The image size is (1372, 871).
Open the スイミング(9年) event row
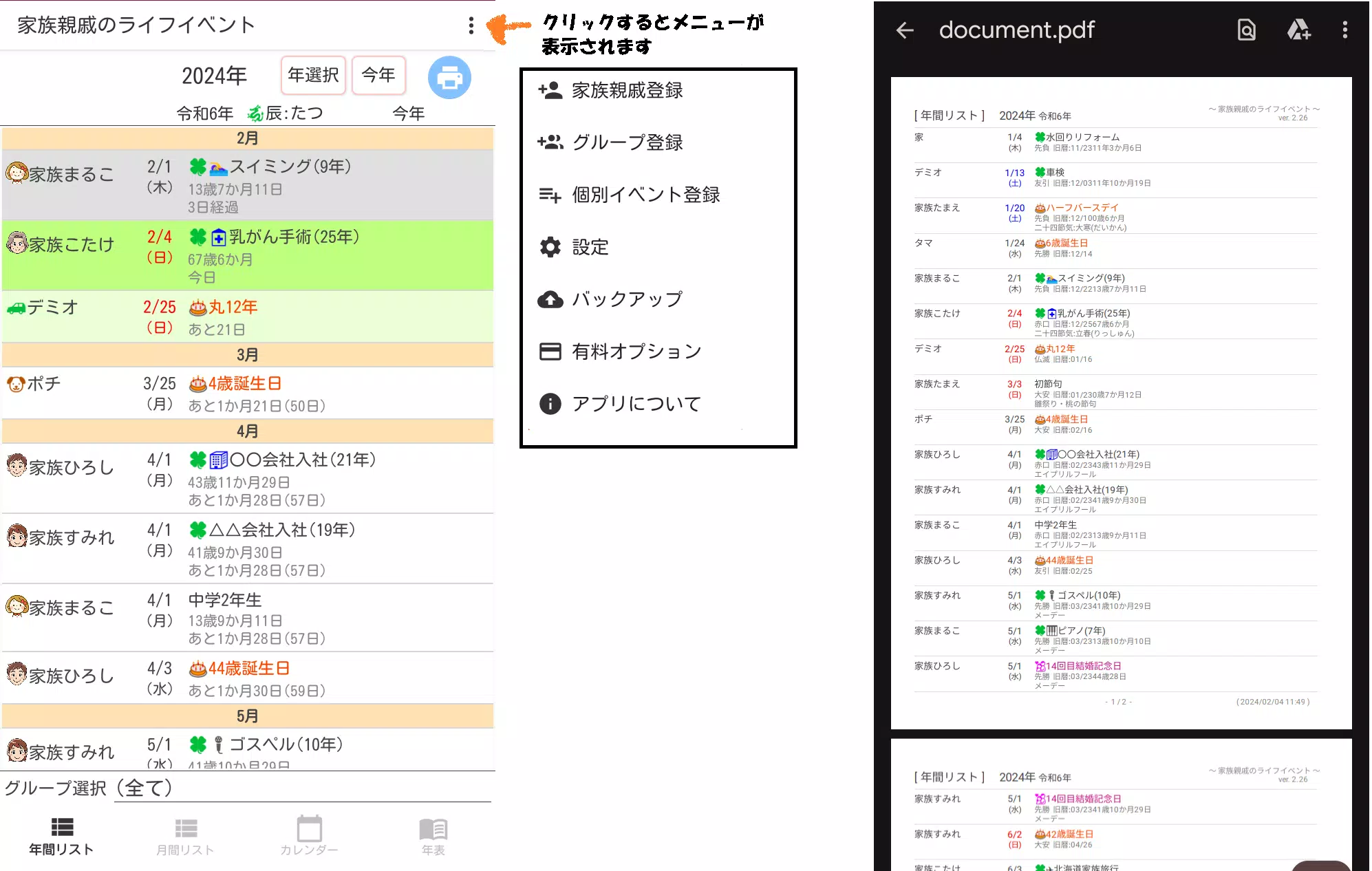click(x=248, y=185)
